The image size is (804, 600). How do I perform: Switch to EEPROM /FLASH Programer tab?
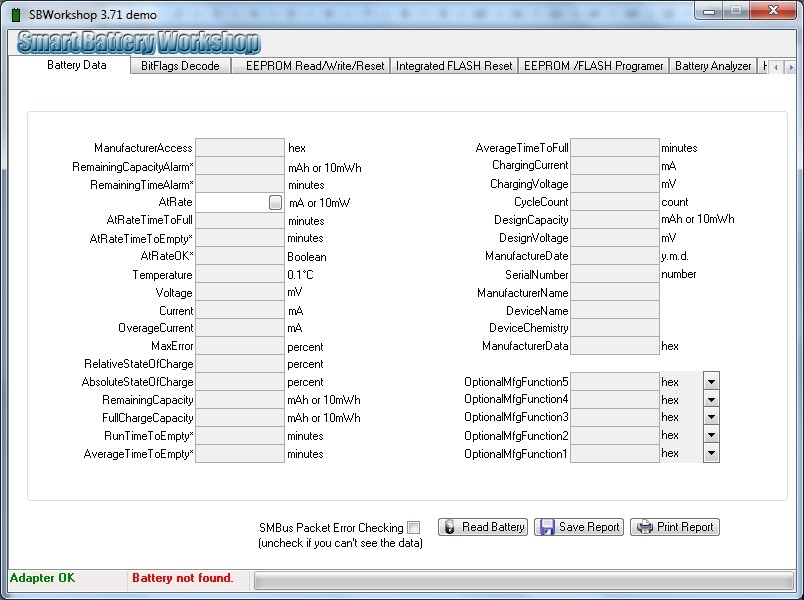[x=593, y=66]
